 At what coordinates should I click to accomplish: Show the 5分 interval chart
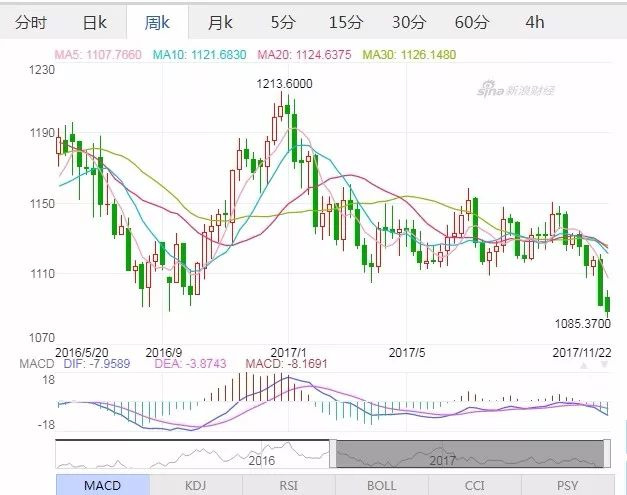pyautogui.click(x=283, y=22)
